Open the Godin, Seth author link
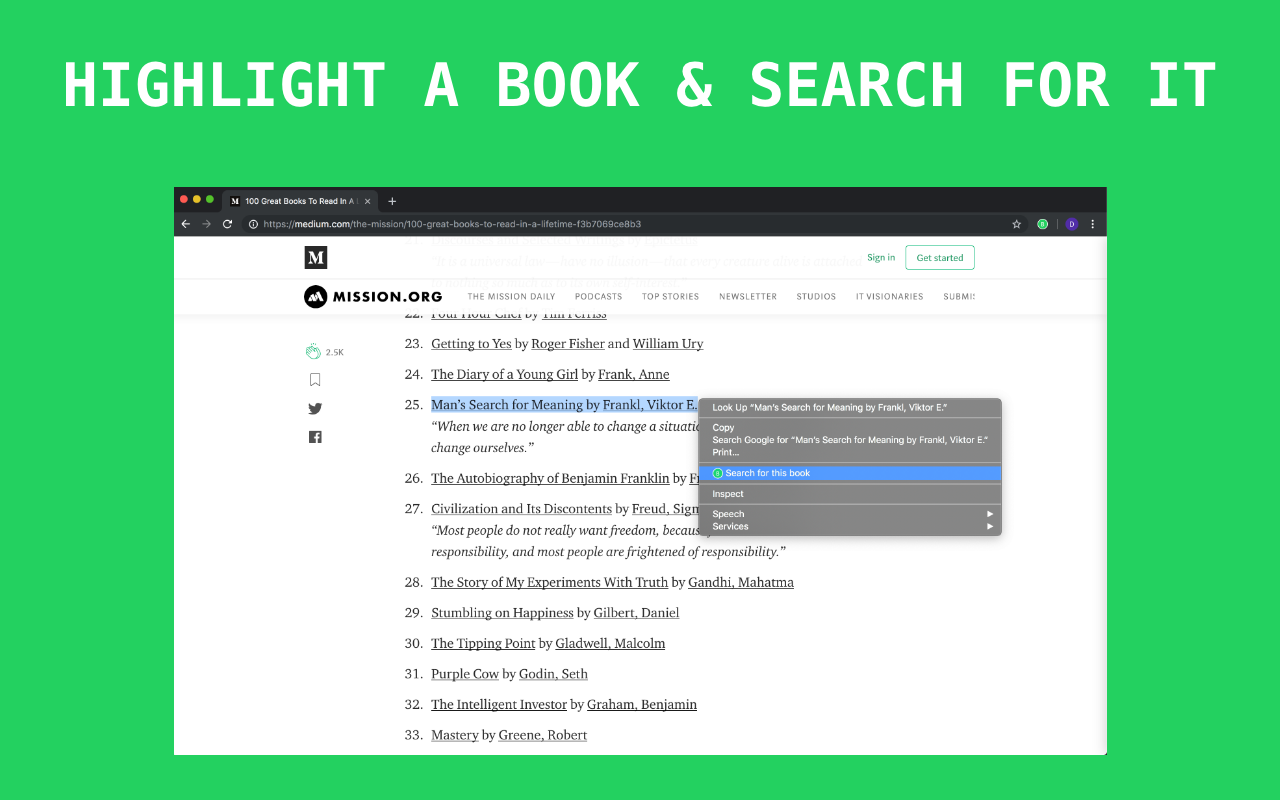 [553, 674]
